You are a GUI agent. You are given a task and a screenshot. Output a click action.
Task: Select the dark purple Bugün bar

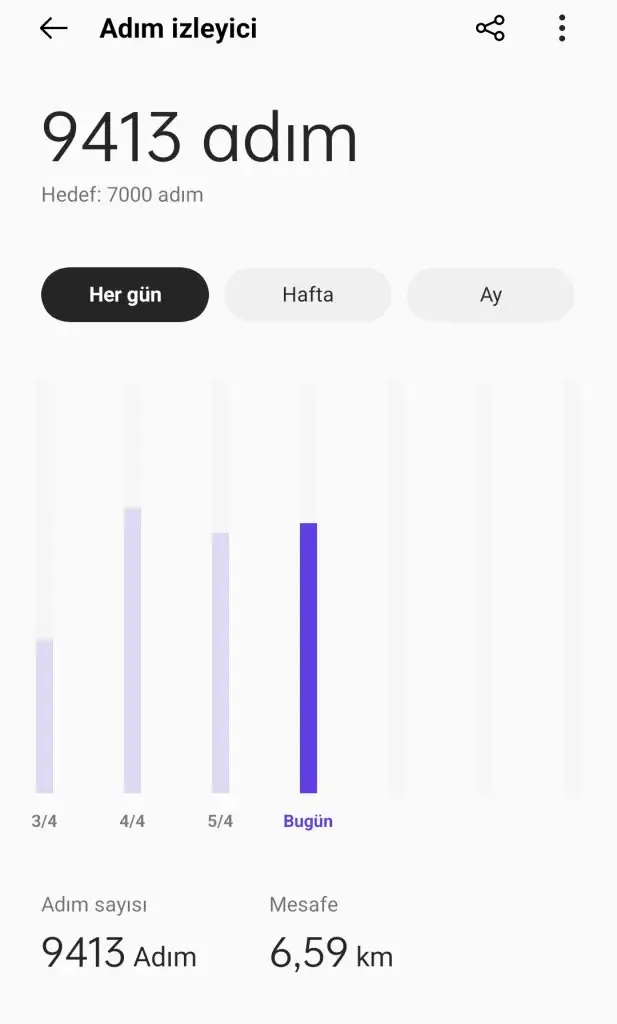[x=308, y=658]
